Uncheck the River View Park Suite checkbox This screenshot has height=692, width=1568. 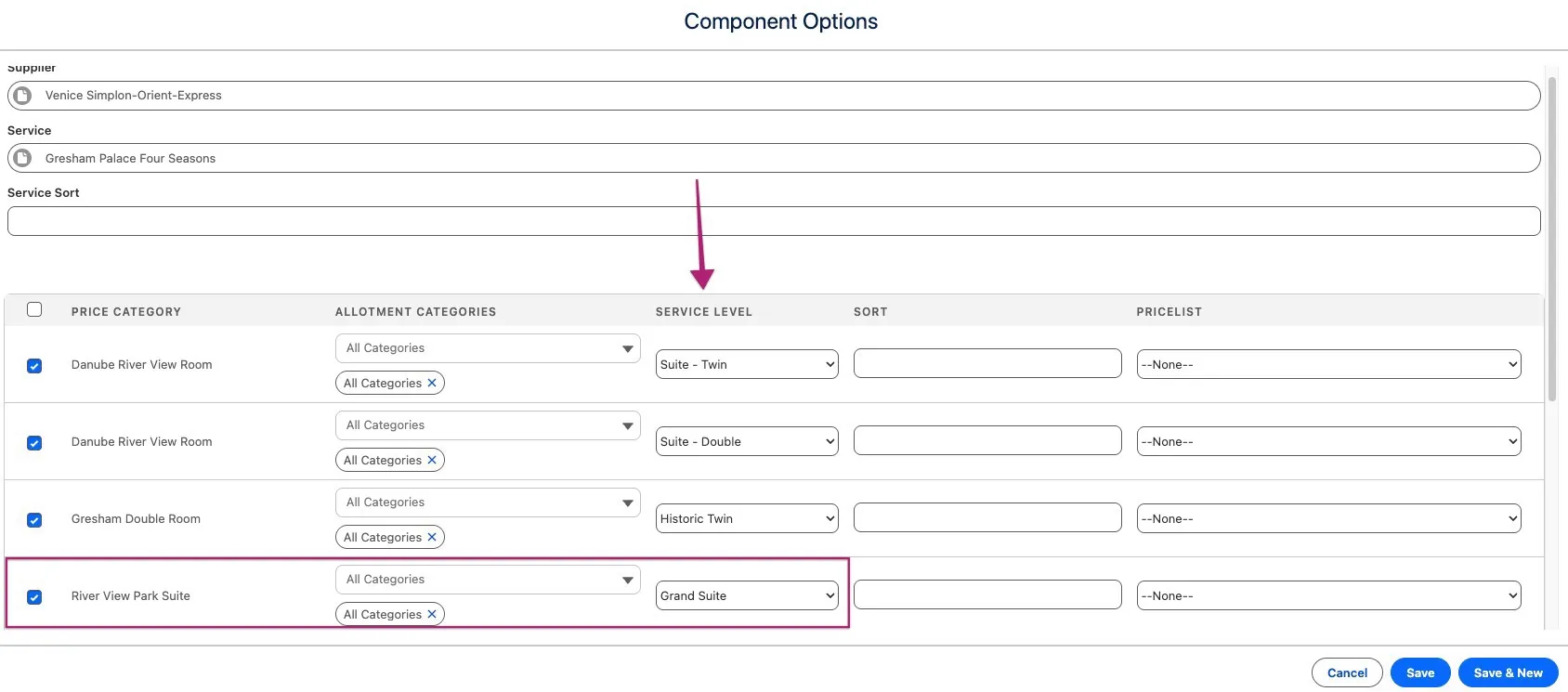34,597
